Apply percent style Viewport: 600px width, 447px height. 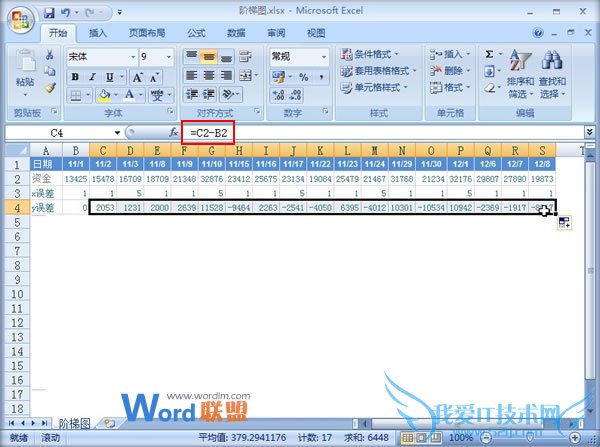click(x=304, y=77)
